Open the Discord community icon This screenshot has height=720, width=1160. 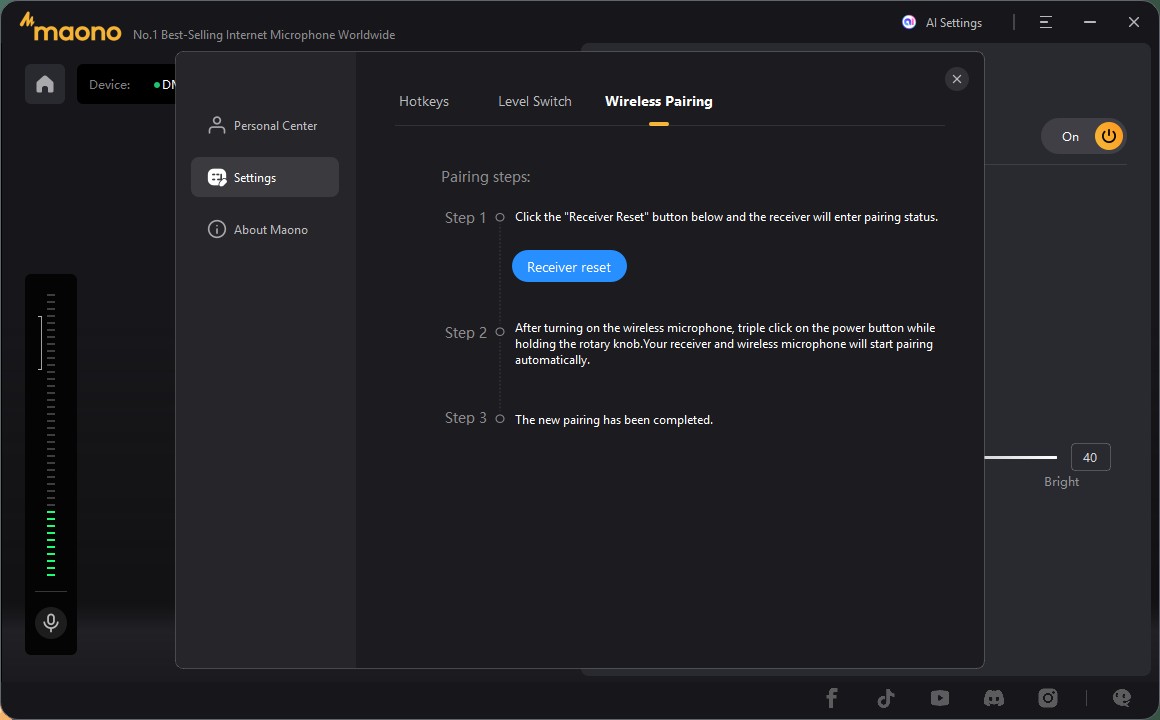[993, 698]
